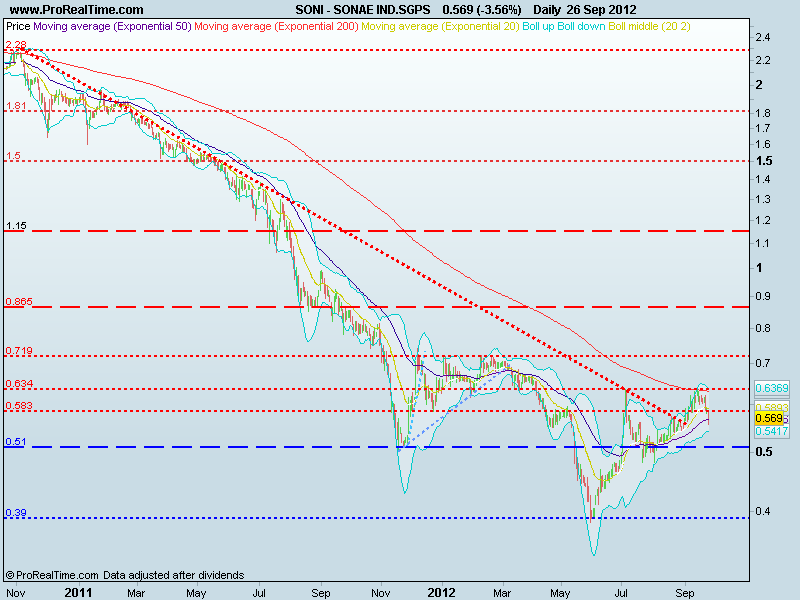The image size is (800, 600).
Task: Click the yellow 0.569 current price tag
Action: point(768,418)
